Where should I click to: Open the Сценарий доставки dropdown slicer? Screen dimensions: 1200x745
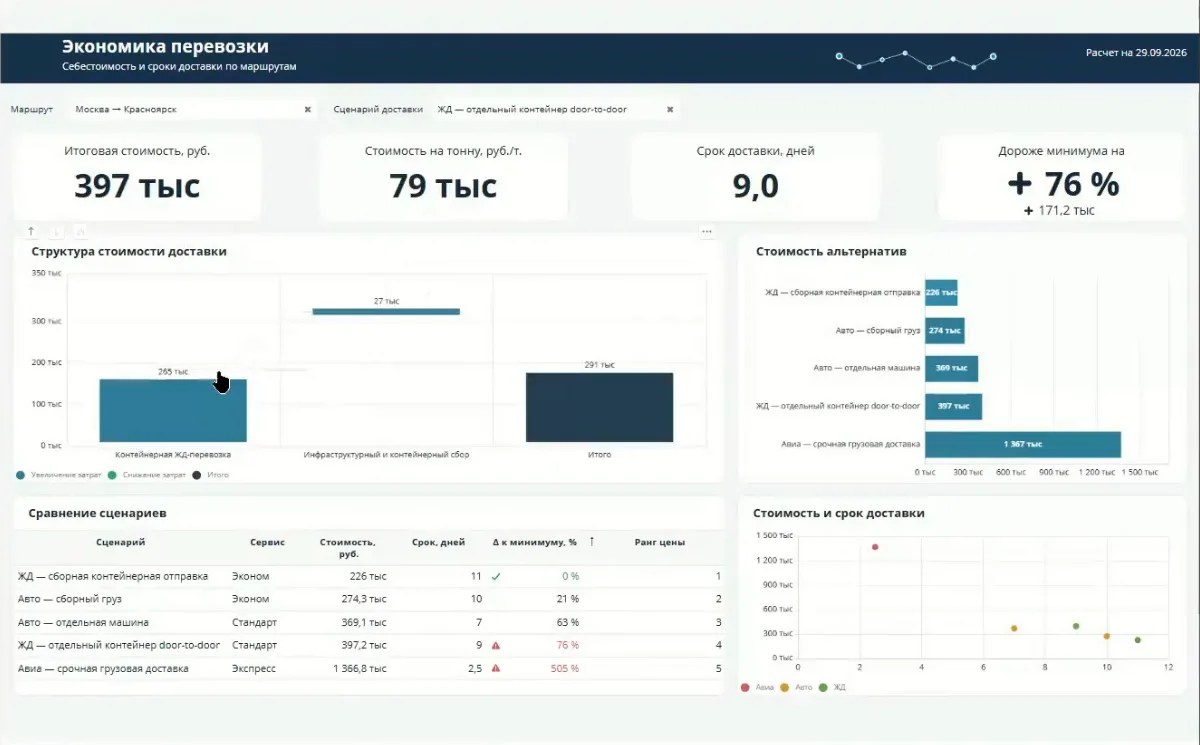[x=555, y=110]
